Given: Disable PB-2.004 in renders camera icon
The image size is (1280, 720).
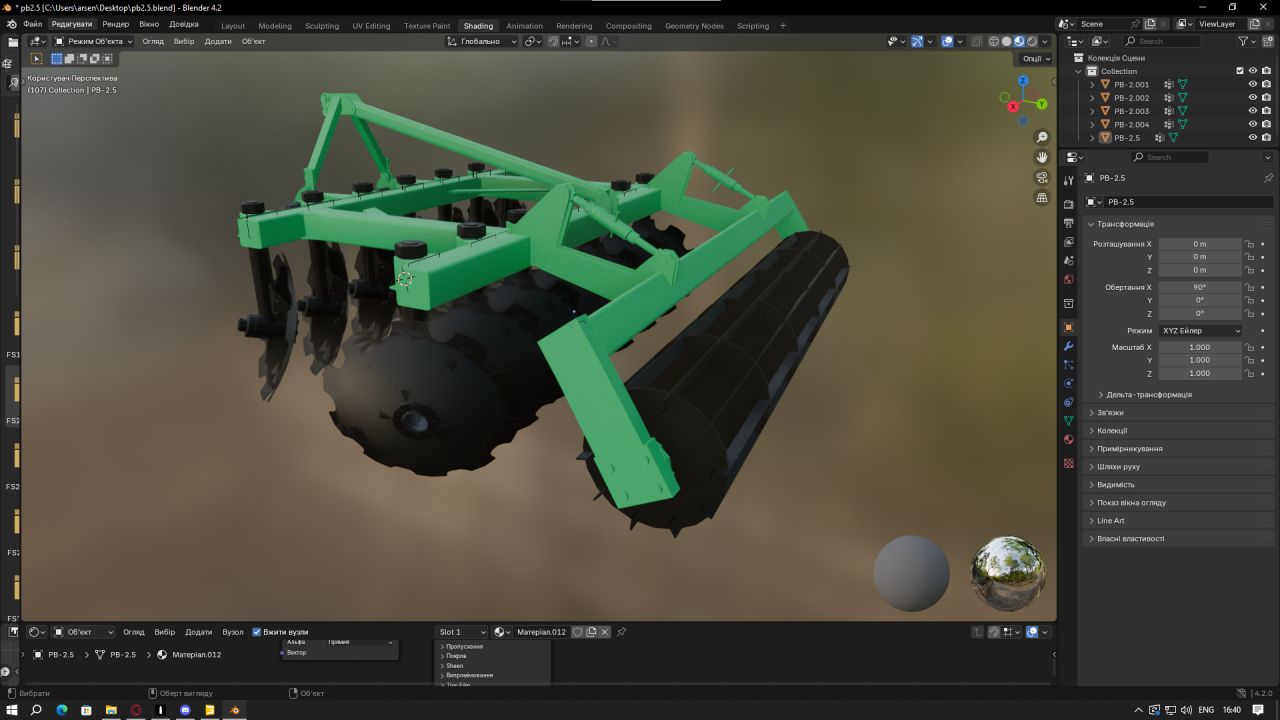Looking at the screenshot, I should 1266,125.
